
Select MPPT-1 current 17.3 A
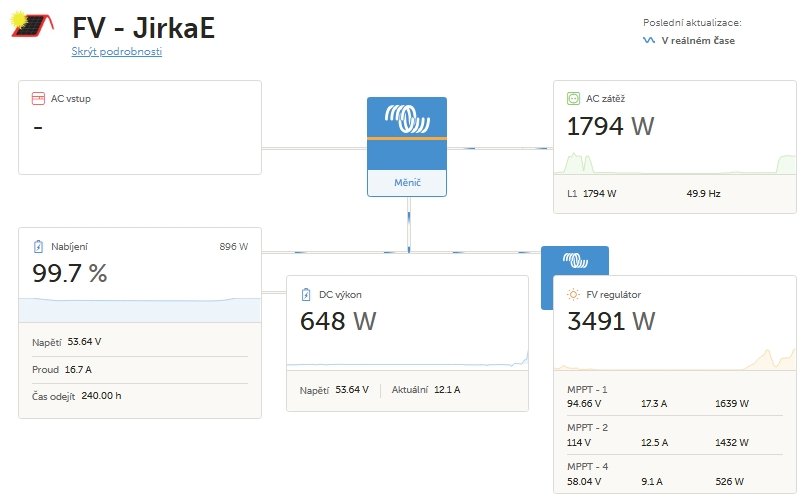coord(654,404)
